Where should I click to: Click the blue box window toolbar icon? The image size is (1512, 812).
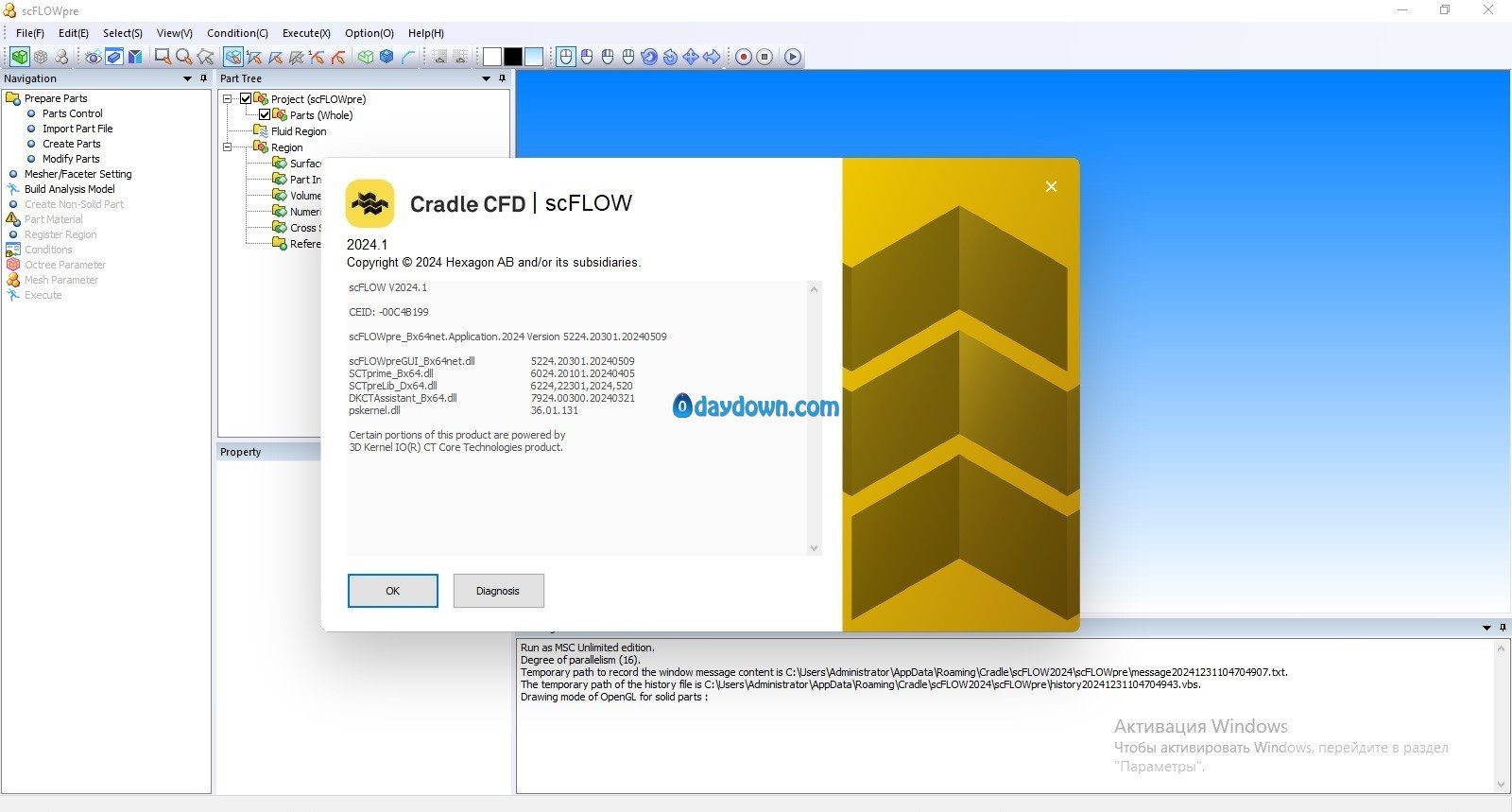pyautogui.click(x=114, y=57)
